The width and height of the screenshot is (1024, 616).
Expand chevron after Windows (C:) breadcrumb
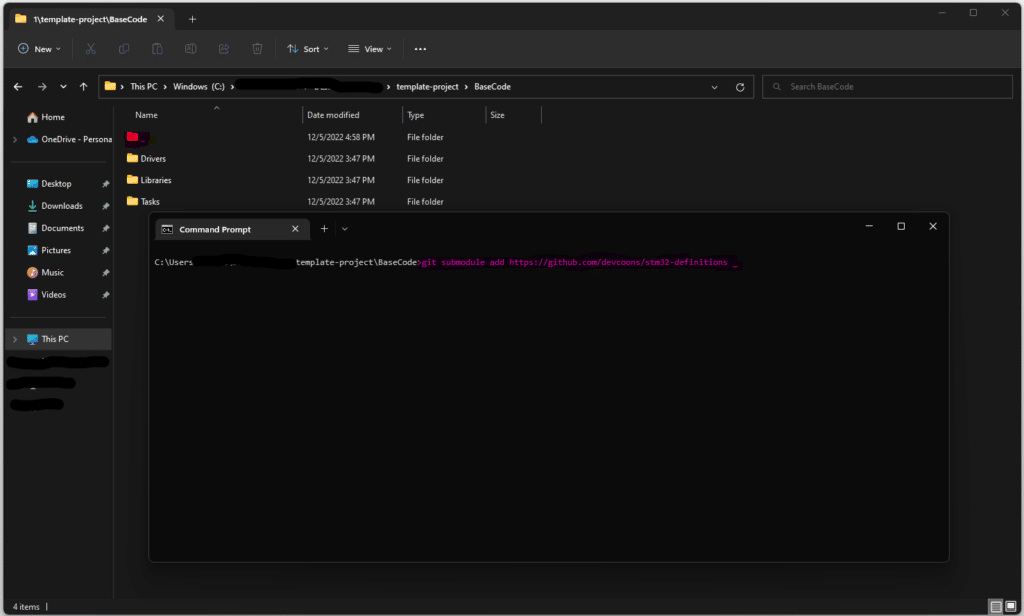point(232,87)
